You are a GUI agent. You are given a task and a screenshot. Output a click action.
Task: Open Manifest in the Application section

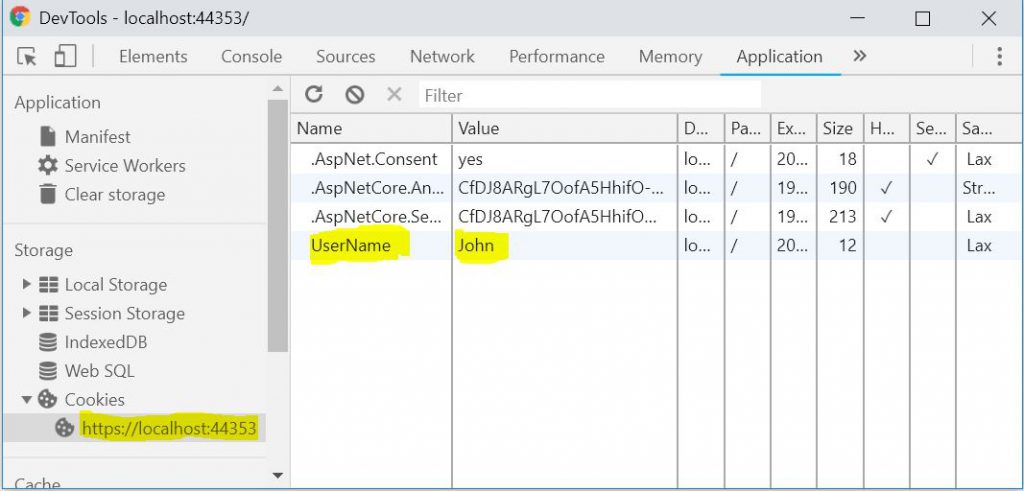click(97, 137)
